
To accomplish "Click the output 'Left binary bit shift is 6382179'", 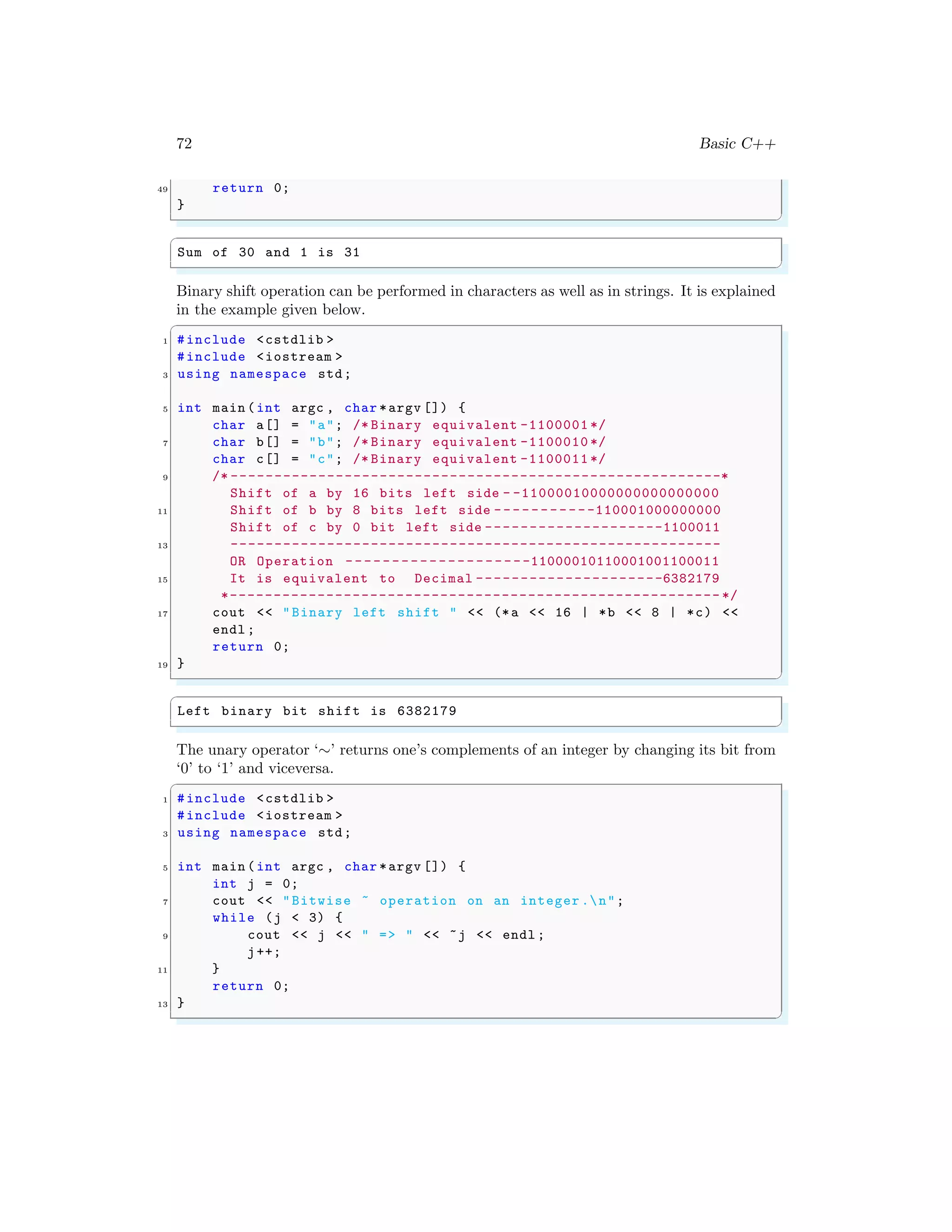I will (x=317, y=711).
